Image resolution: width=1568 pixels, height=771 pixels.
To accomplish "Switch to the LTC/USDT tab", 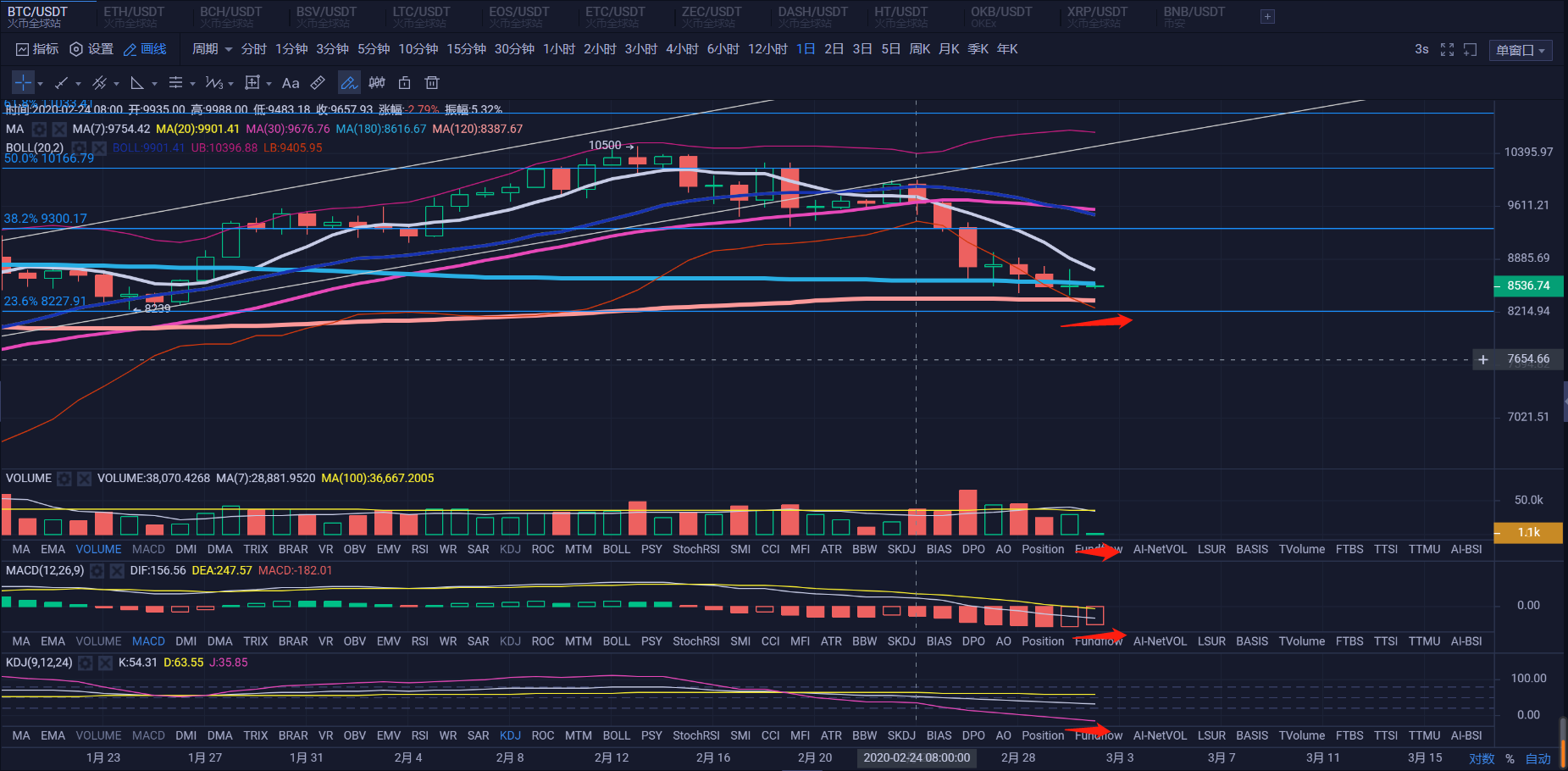I will pyautogui.click(x=422, y=16).
